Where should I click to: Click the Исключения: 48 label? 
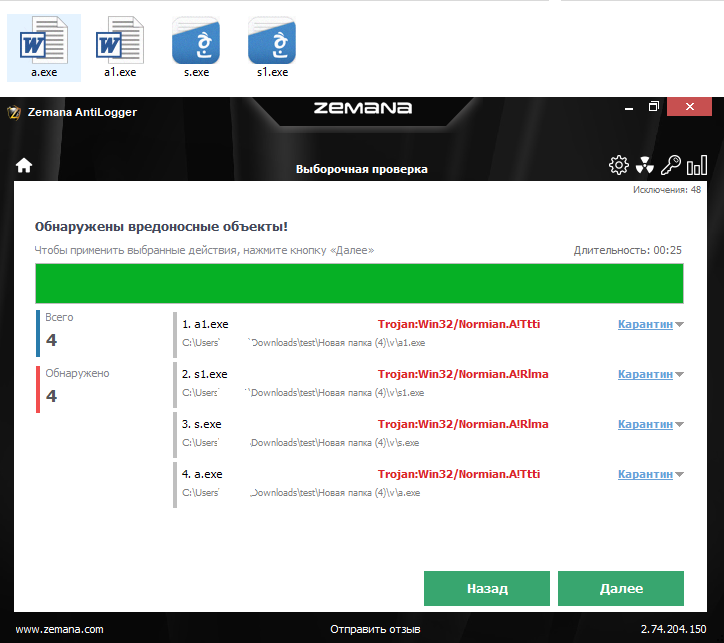tap(667, 190)
